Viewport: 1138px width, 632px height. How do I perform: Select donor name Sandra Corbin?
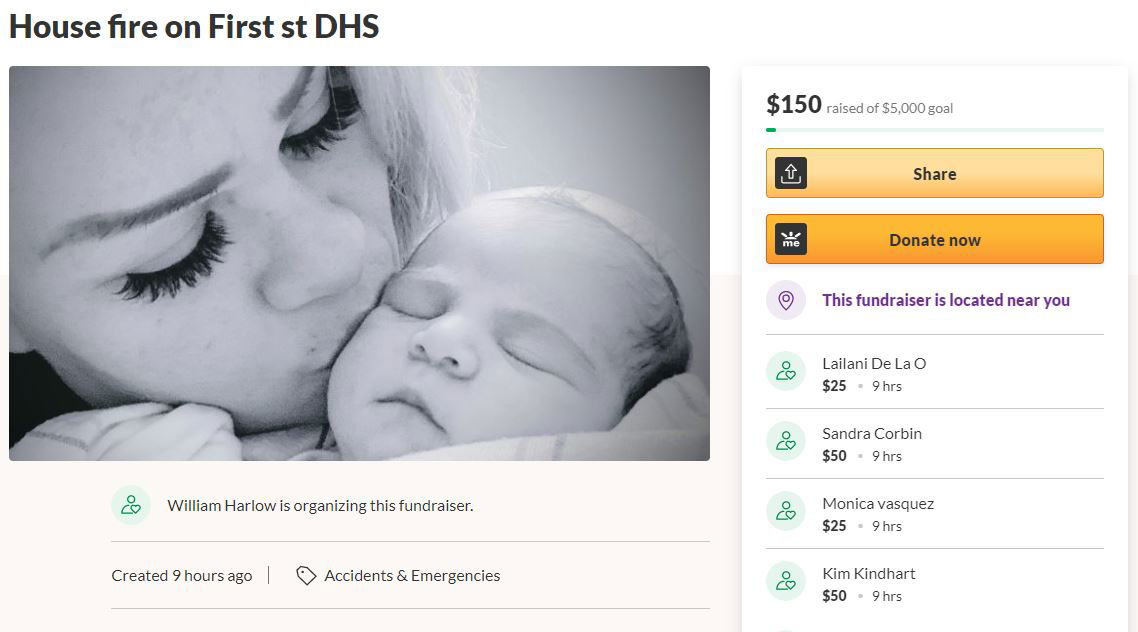click(x=872, y=433)
